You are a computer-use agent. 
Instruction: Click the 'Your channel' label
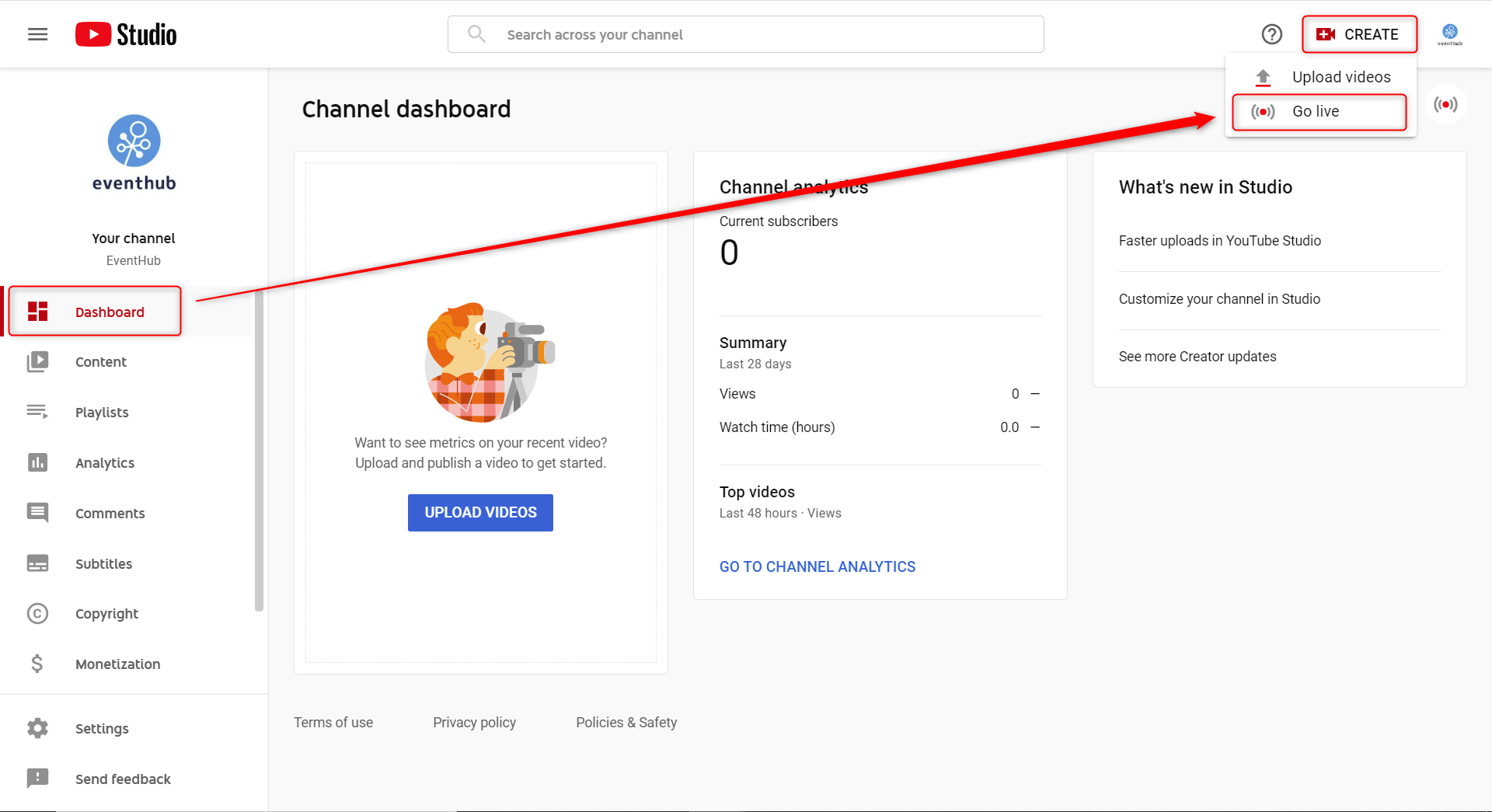coord(134,239)
